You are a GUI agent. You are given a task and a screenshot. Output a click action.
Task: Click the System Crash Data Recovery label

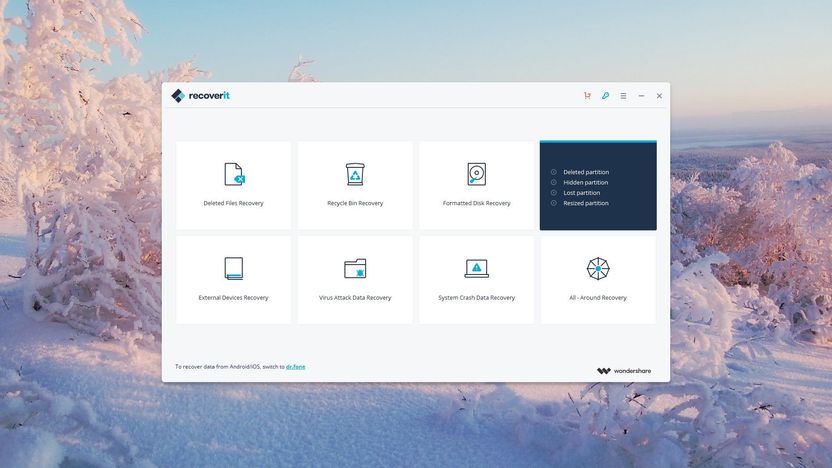pos(476,298)
